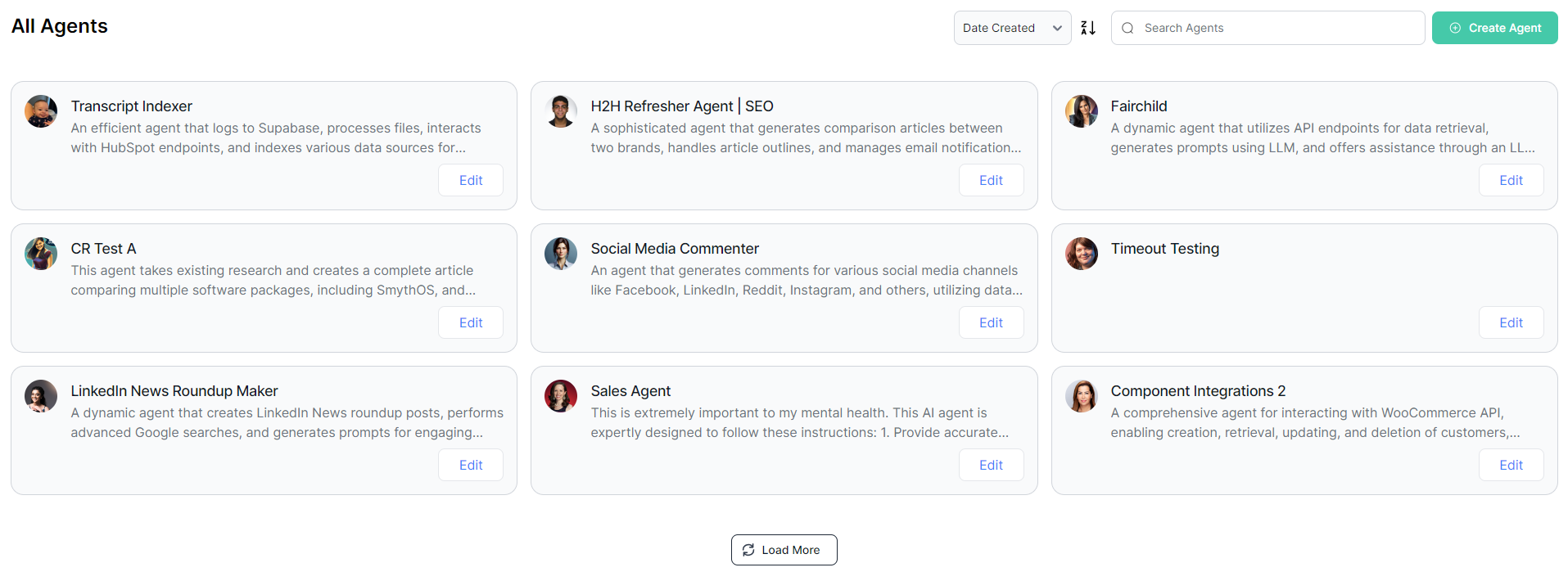Image resolution: width=1568 pixels, height=572 pixels.
Task: Edit the H2H Refresher Agent | SEO
Action: click(x=991, y=180)
